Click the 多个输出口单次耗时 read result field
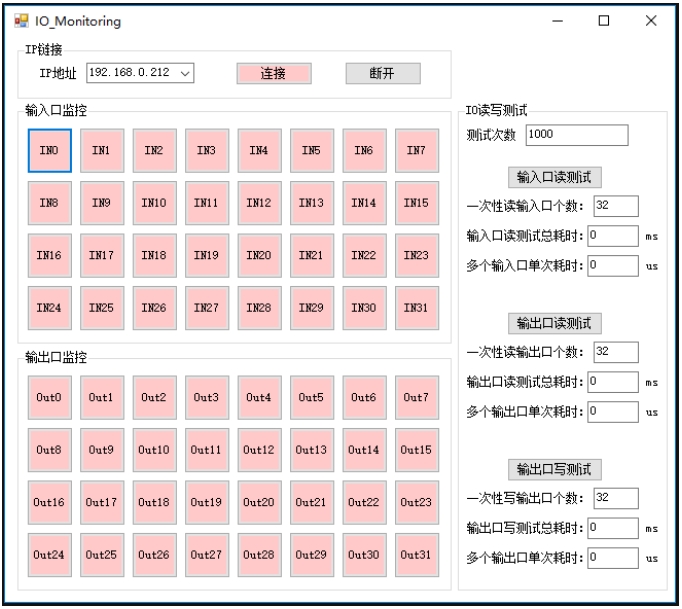 613,412
